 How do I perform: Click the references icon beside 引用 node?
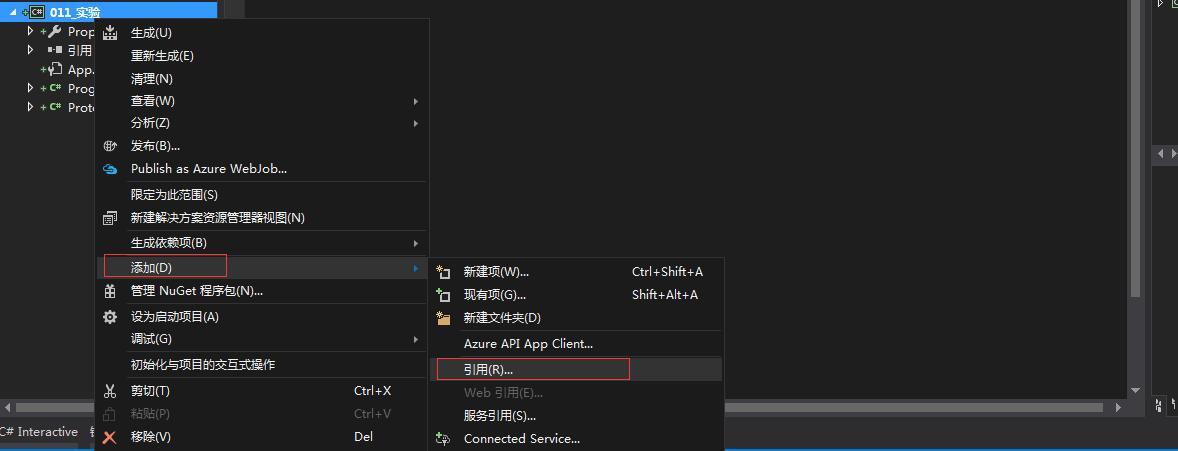[x=55, y=50]
